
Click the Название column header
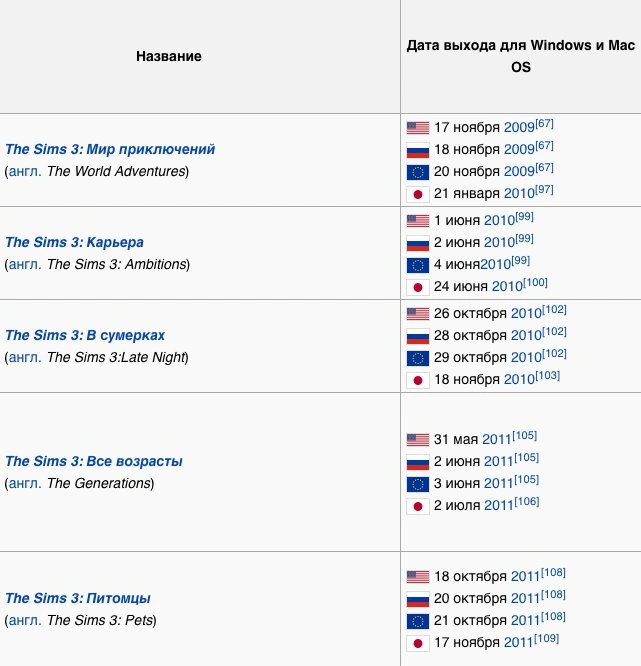pos(169,57)
